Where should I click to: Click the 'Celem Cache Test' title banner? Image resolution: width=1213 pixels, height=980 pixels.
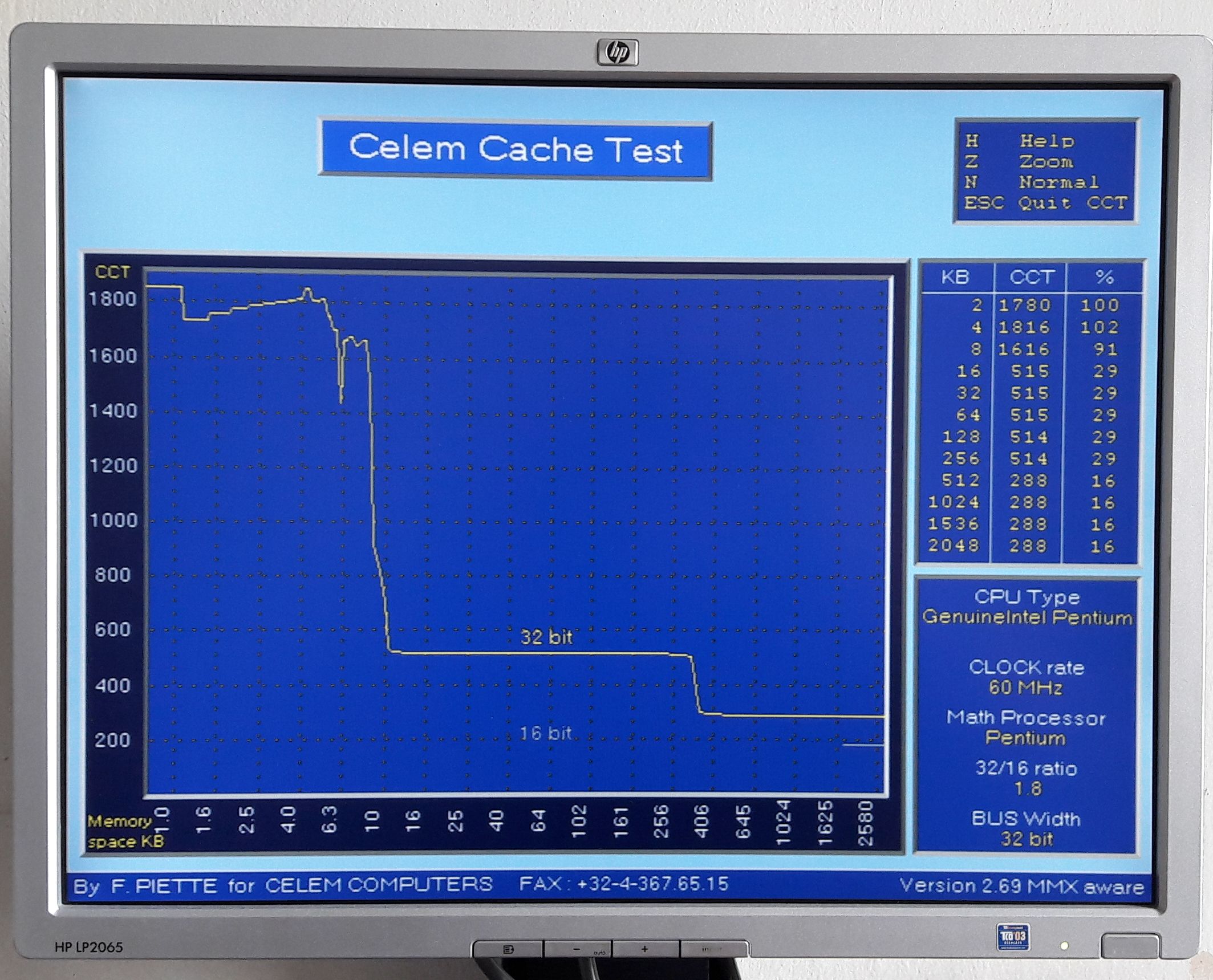(516, 149)
